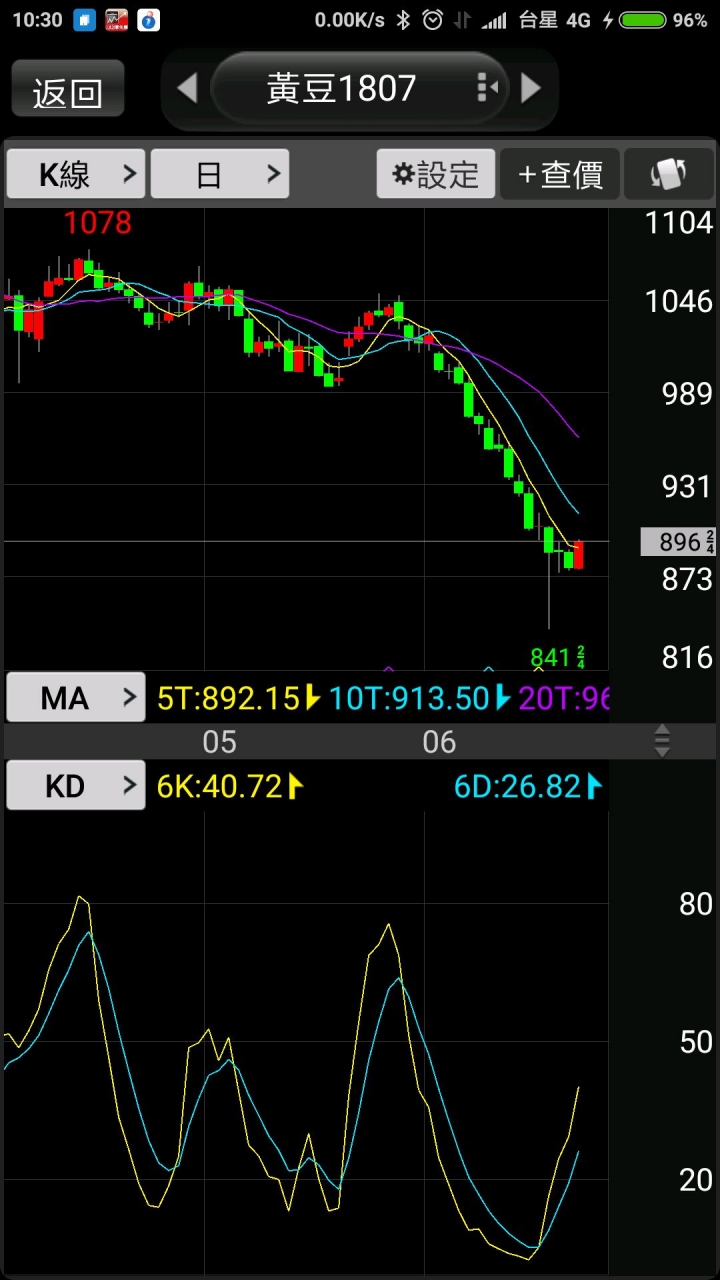
Task: Go to next contract with right arrow
Action: click(531, 89)
